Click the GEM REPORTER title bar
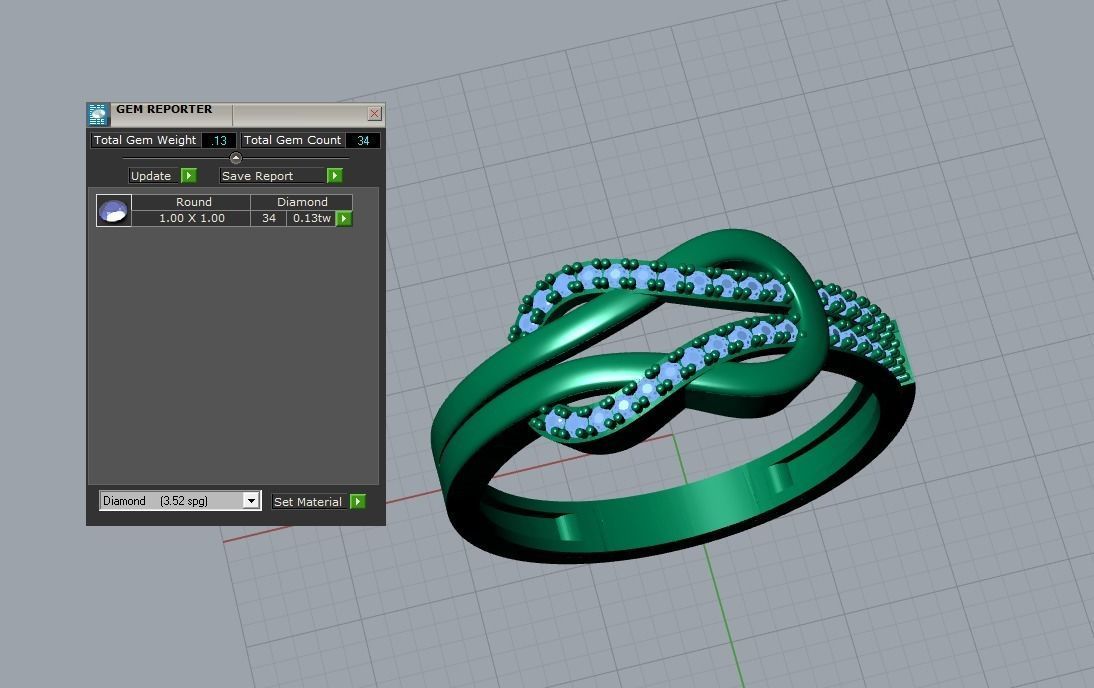The height and width of the screenshot is (688, 1094). [236, 114]
